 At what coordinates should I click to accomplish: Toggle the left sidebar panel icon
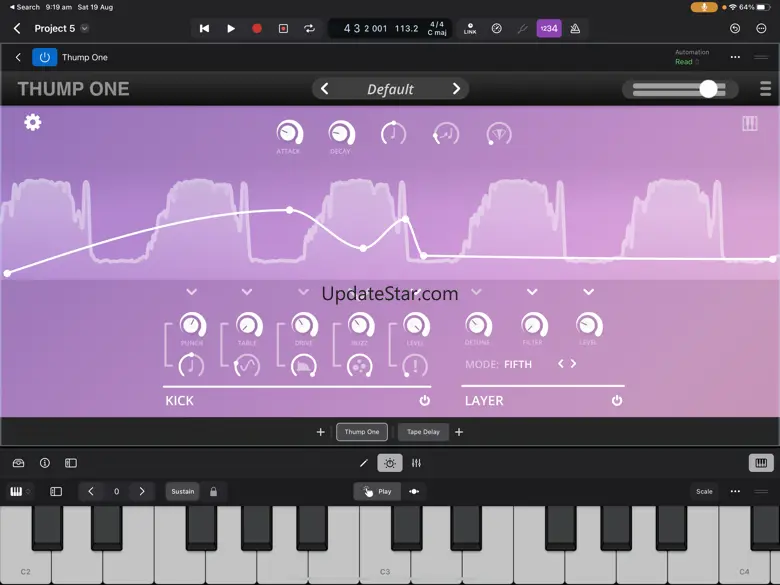click(71, 463)
